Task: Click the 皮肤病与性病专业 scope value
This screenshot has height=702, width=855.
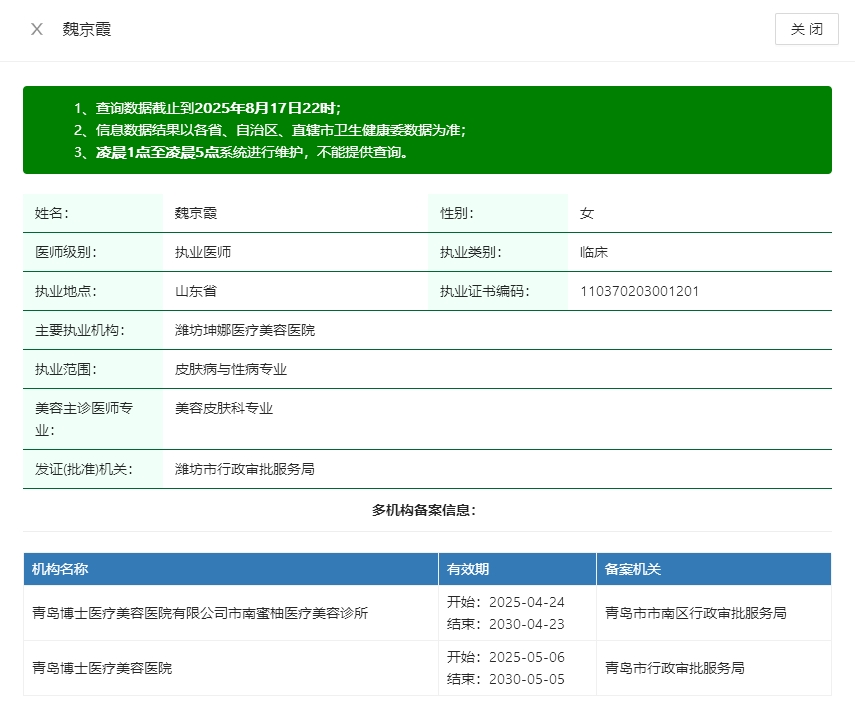Action: [x=231, y=369]
